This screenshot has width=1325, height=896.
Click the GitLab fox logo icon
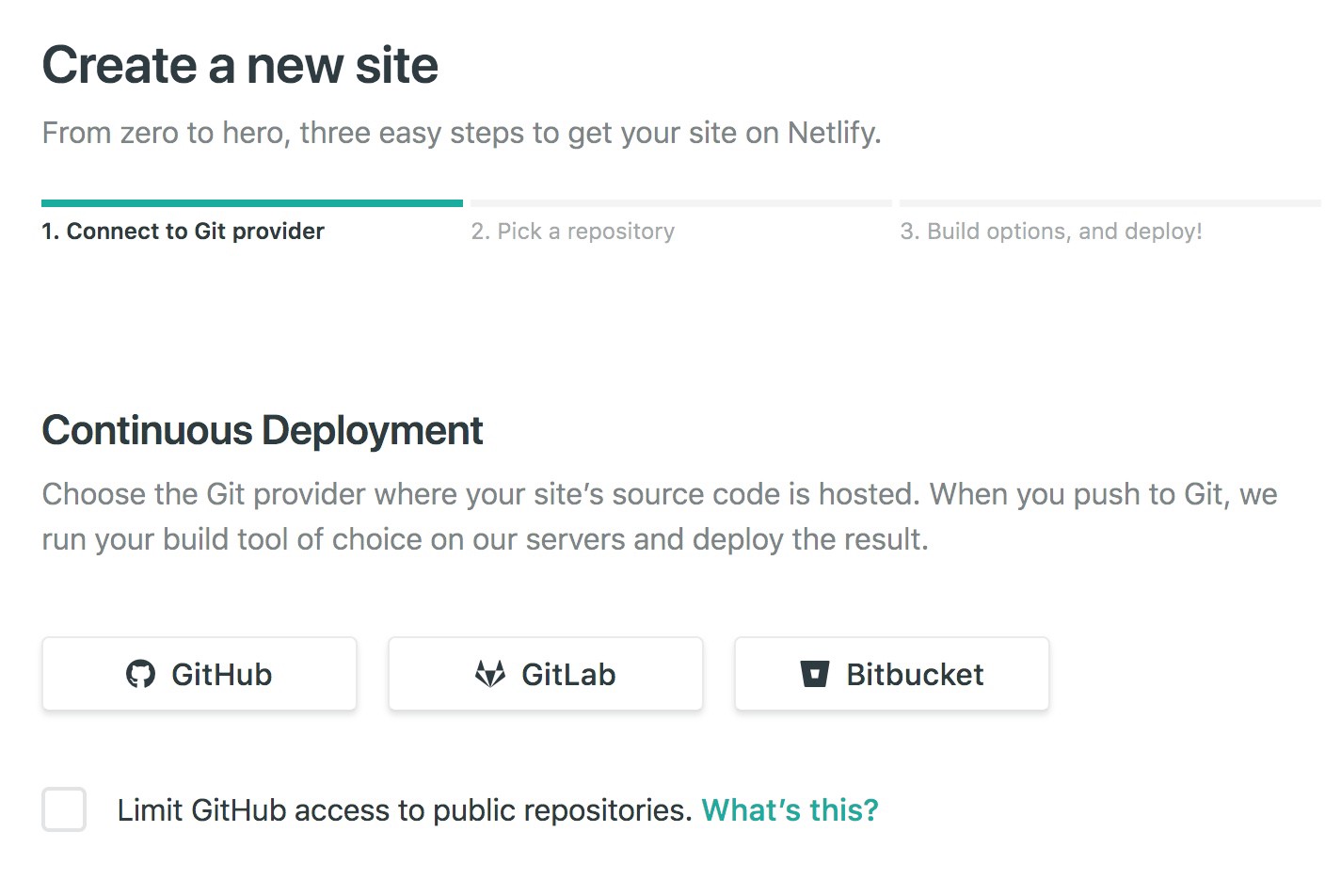tap(489, 674)
